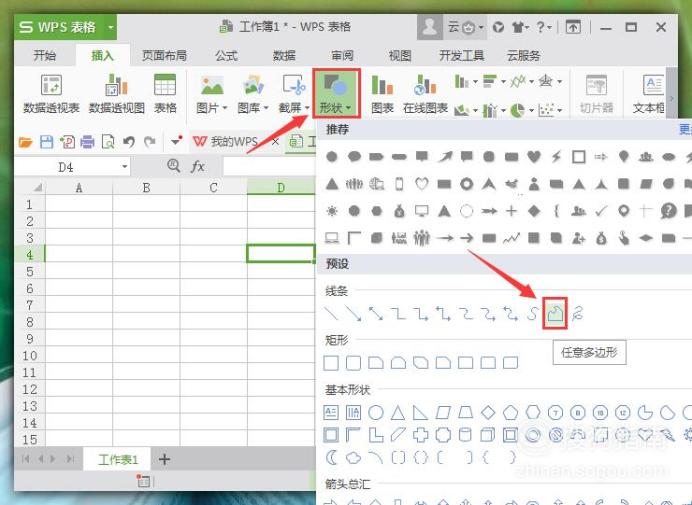Insert a 数据透视图 pivot chart

tap(117, 94)
